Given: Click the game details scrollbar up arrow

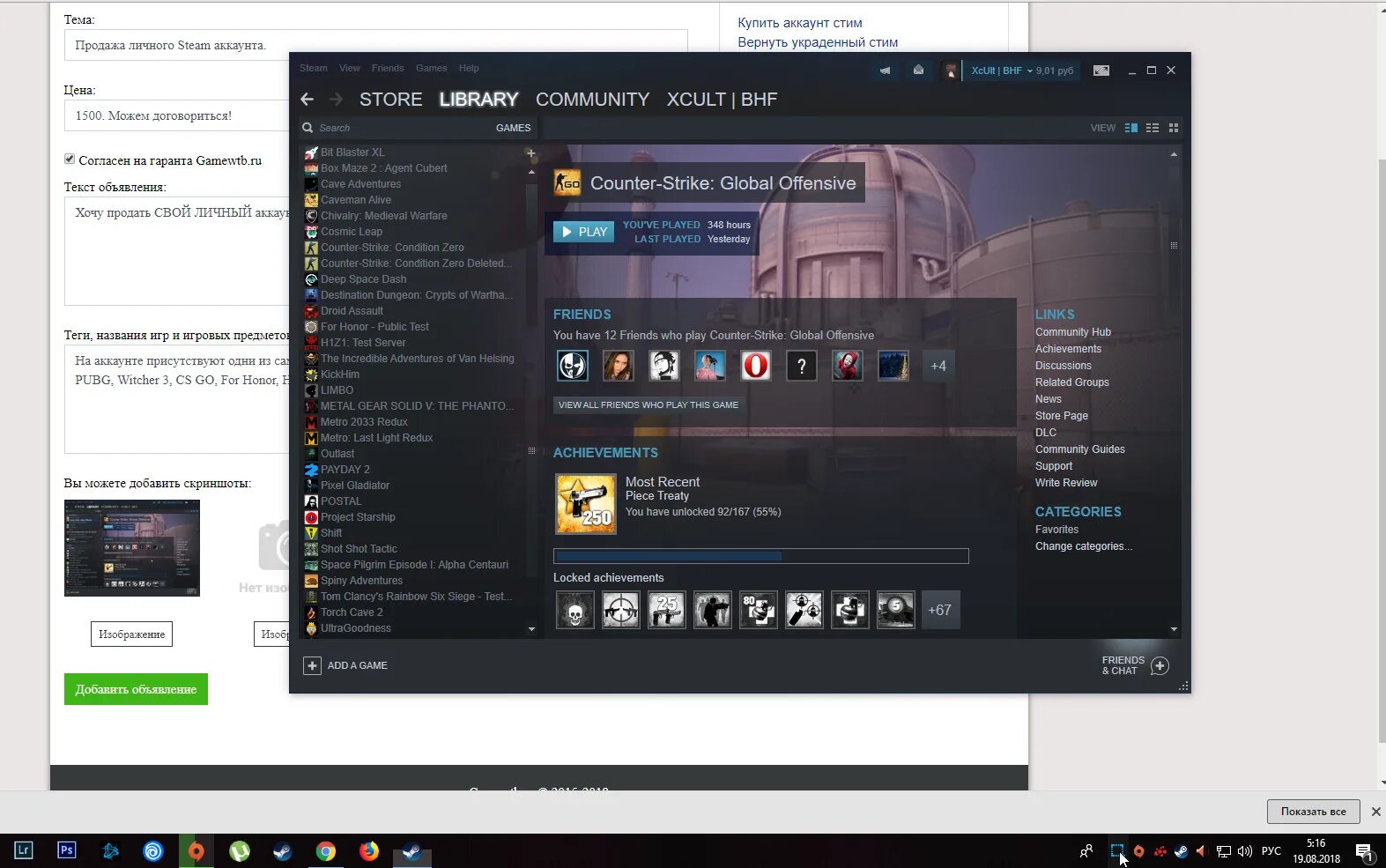Looking at the screenshot, I should pyautogui.click(x=1174, y=154).
